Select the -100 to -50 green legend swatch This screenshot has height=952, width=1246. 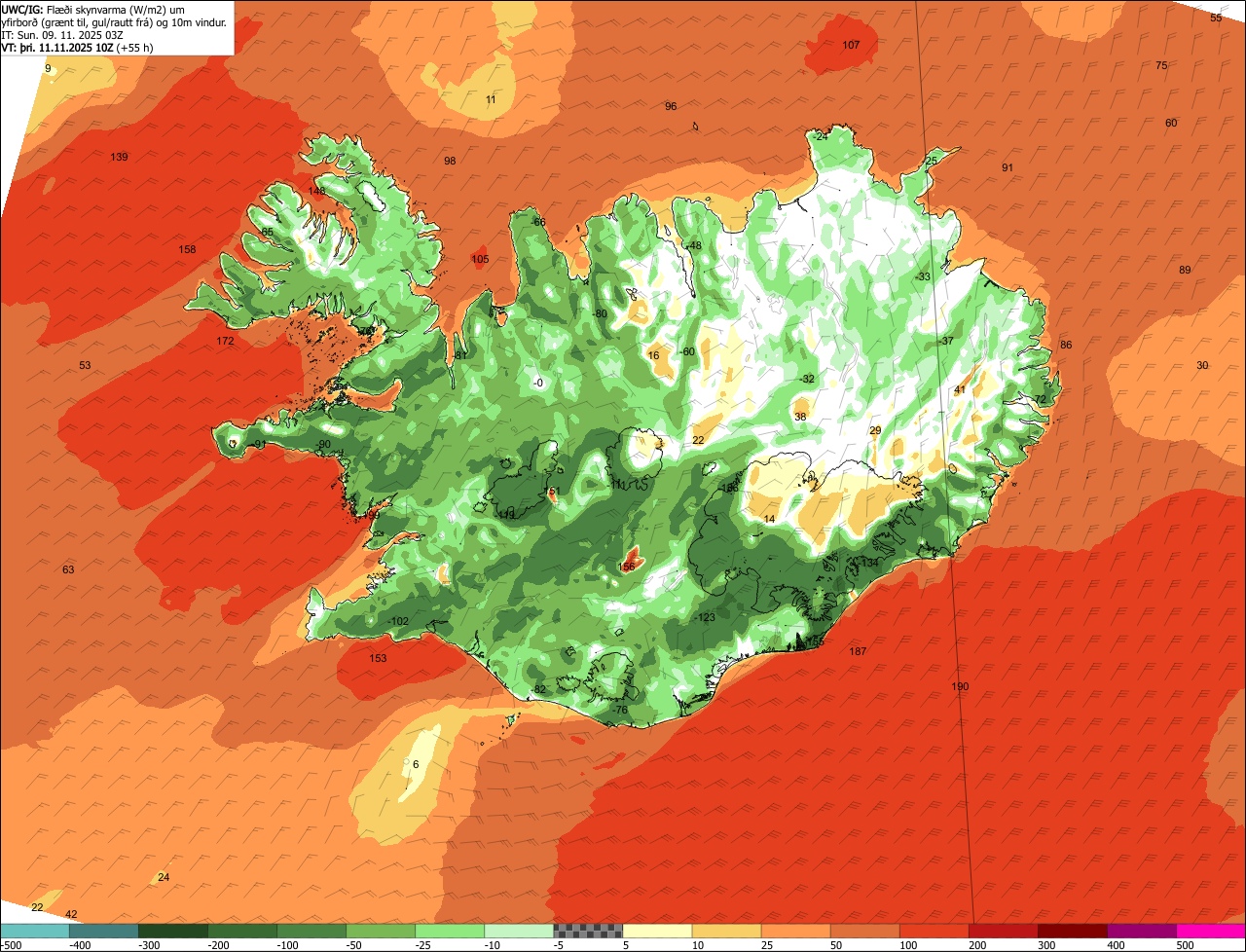point(311,931)
